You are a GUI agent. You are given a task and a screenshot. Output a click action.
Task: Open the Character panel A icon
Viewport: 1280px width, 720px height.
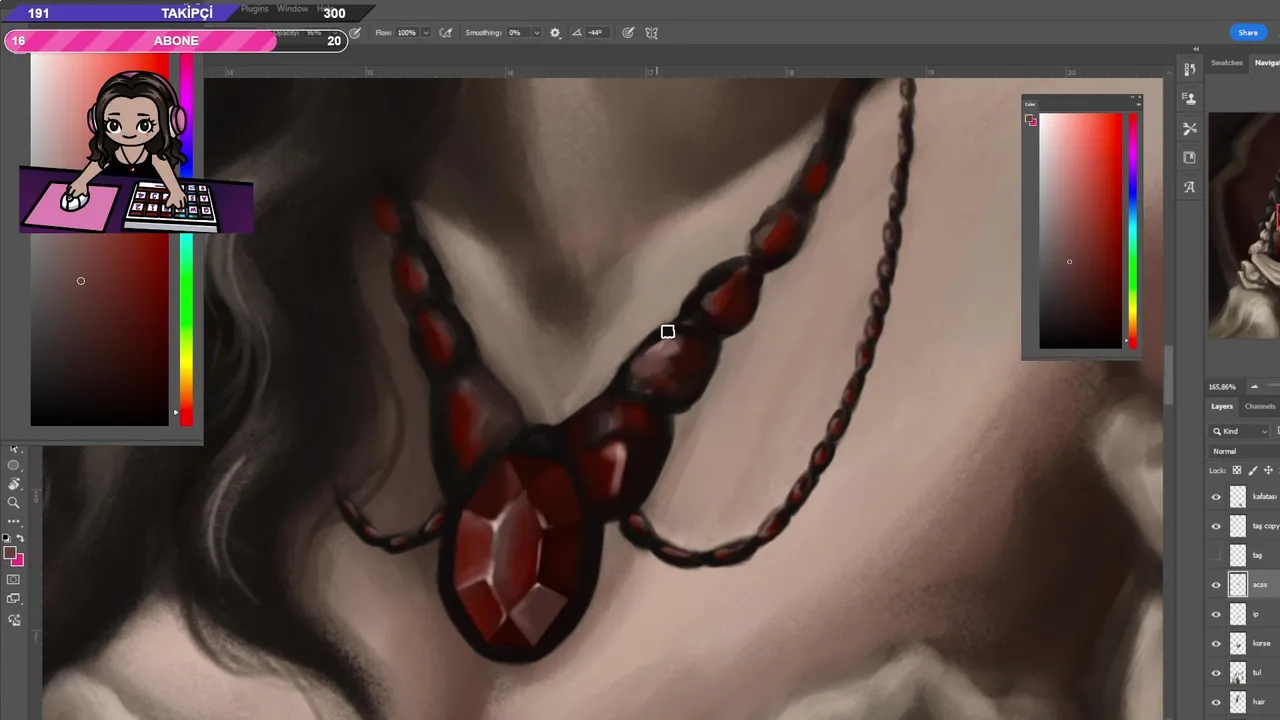(x=1189, y=187)
